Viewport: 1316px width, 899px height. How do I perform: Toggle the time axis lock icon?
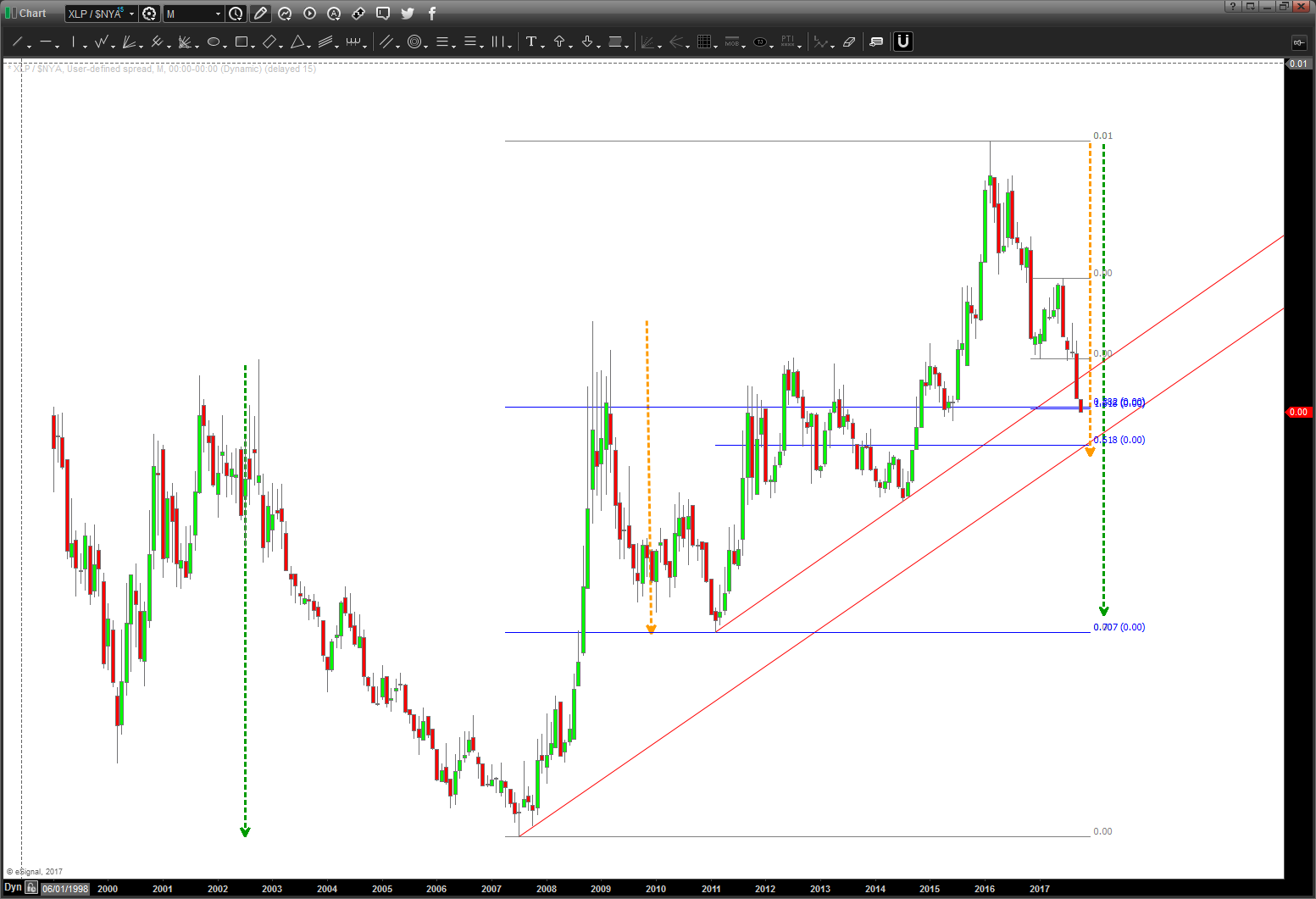31,888
